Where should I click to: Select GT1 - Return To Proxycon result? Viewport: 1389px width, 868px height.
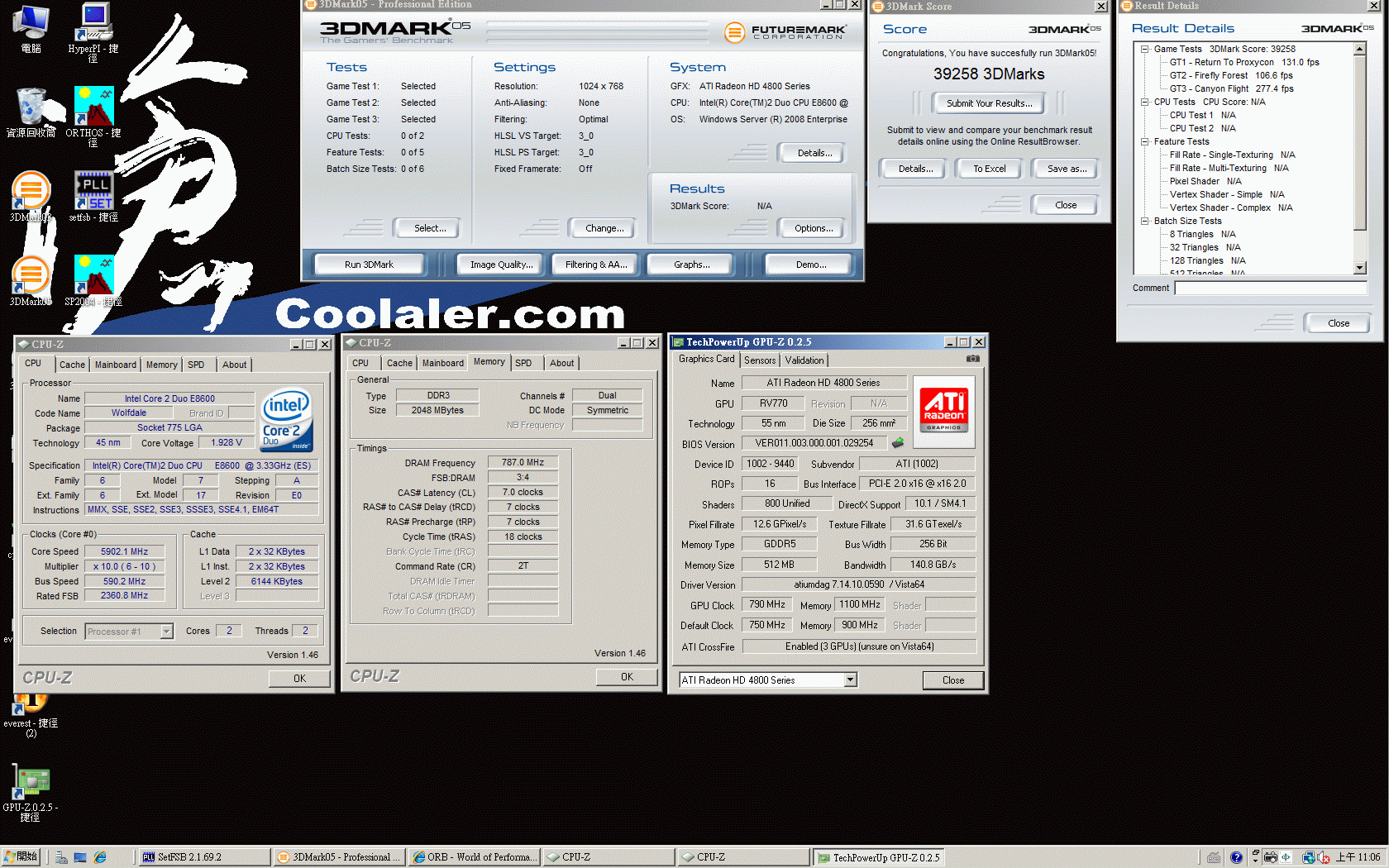pyautogui.click(x=1244, y=62)
